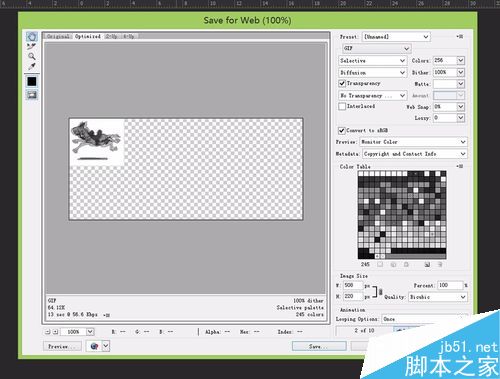Click the Preview button

click(x=62, y=346)
